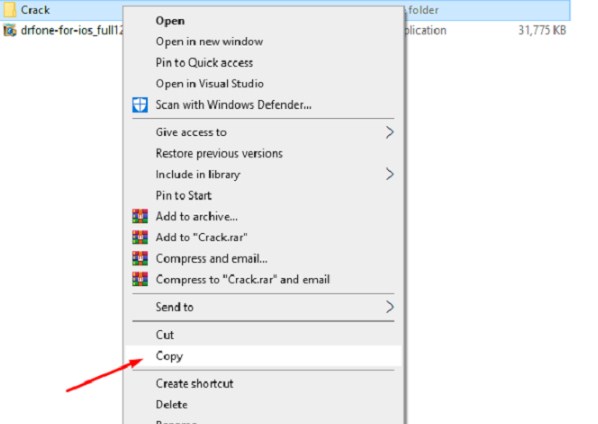Click the Windows Defender shield icon
Viewport: 598px width, 424px height.
(x=140, y=105)
